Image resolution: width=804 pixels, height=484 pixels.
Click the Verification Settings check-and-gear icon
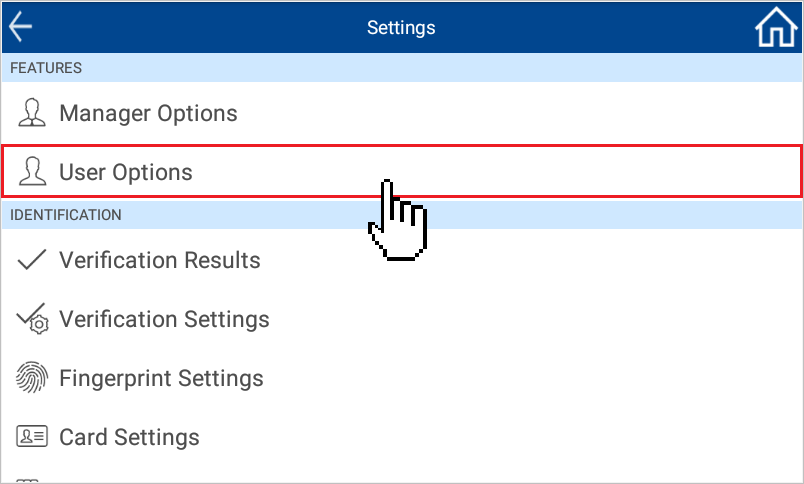(x=32, y=319)
